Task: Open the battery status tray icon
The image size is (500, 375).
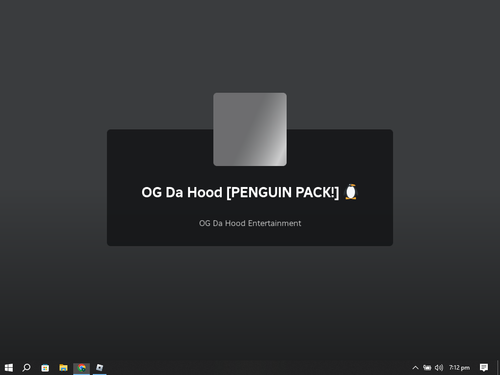Action: (427, 367)
